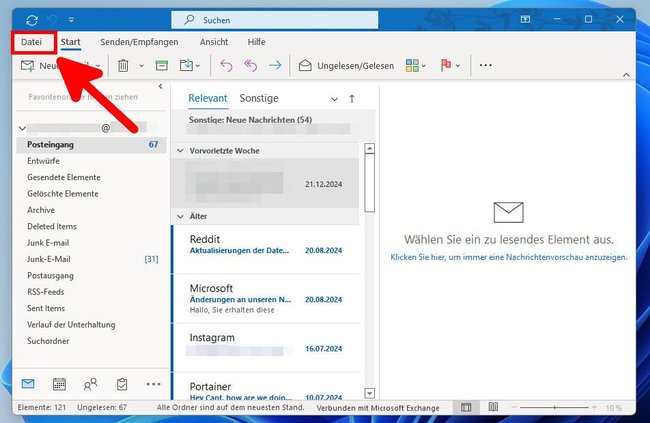Open the Portainer email

[265, 387]
